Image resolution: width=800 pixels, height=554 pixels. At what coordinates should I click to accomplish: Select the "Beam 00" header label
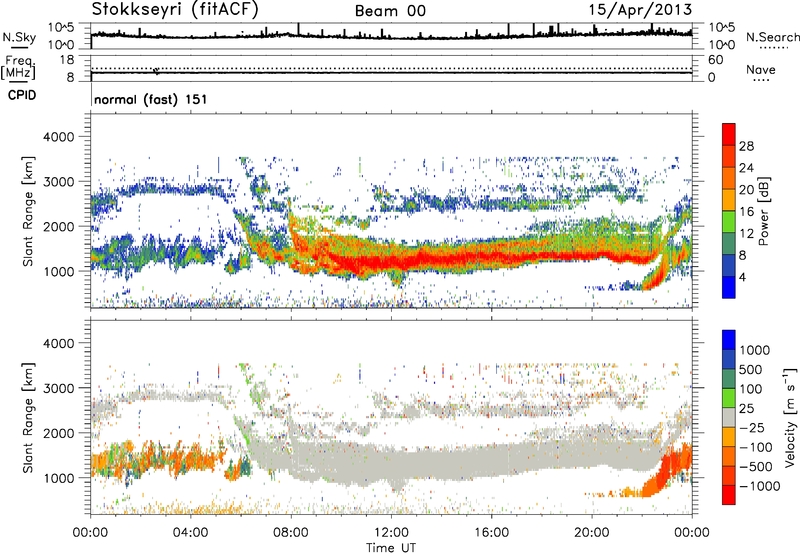coord(390,11)
